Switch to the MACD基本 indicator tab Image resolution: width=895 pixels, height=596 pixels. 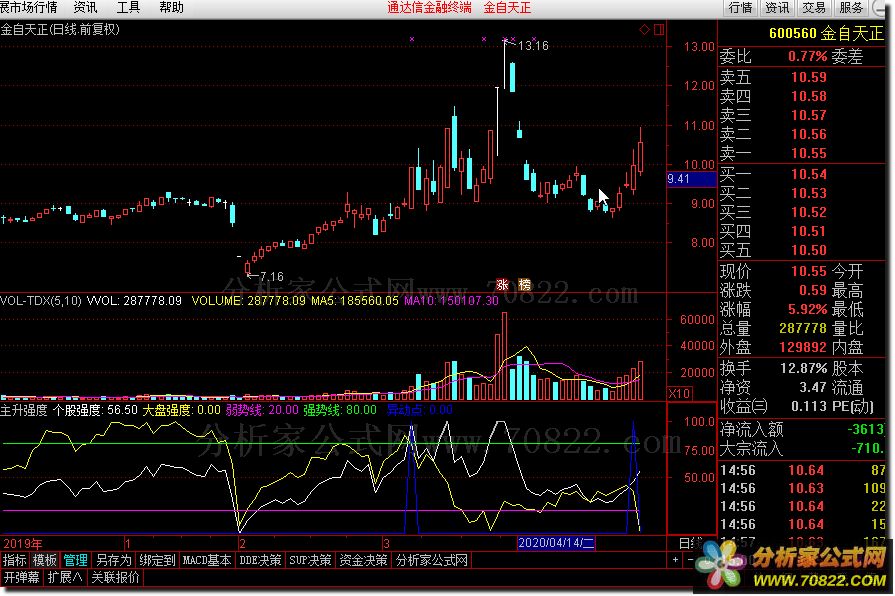207,560
